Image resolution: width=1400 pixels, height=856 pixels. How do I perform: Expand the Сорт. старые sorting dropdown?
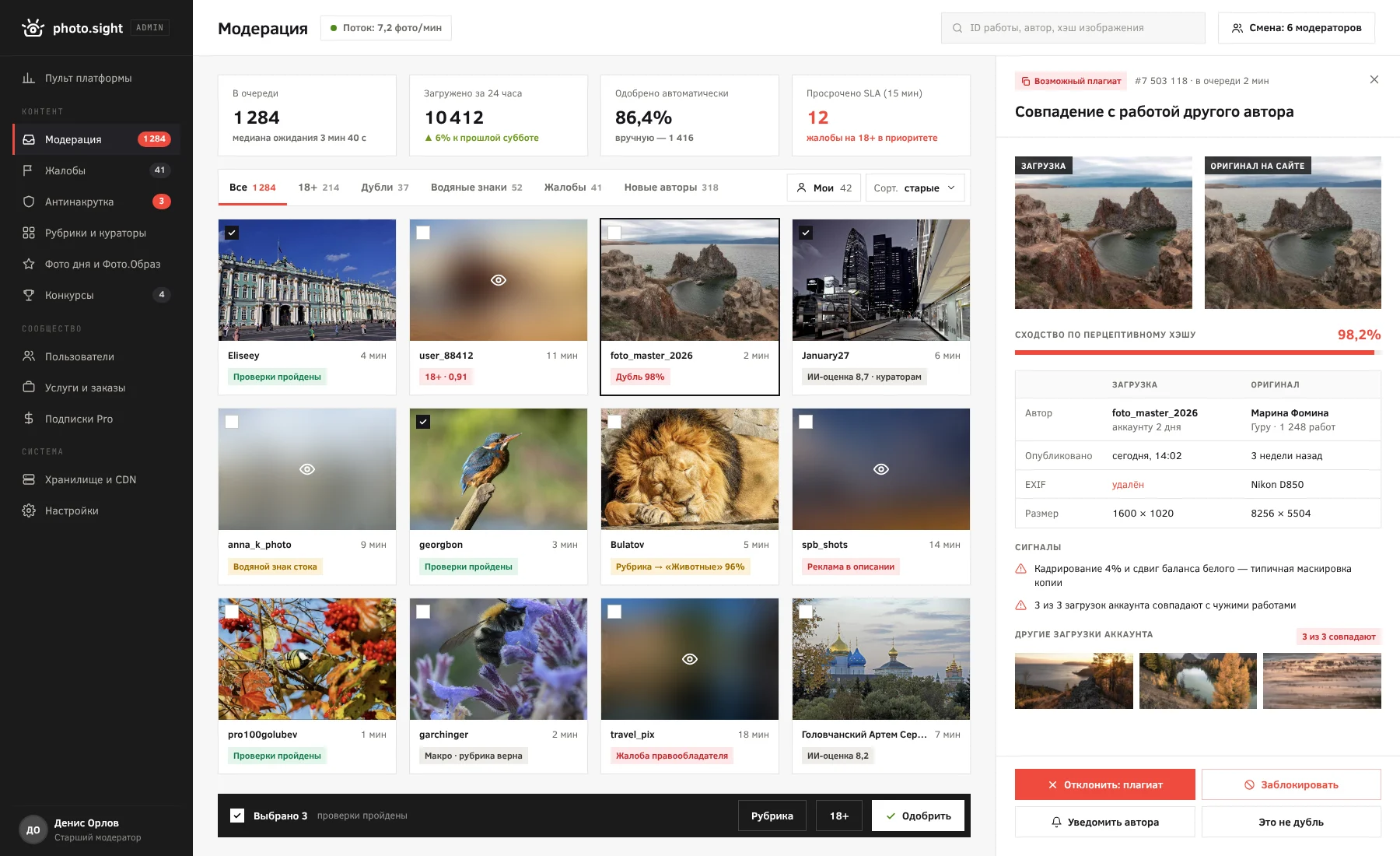click(915, 188)
